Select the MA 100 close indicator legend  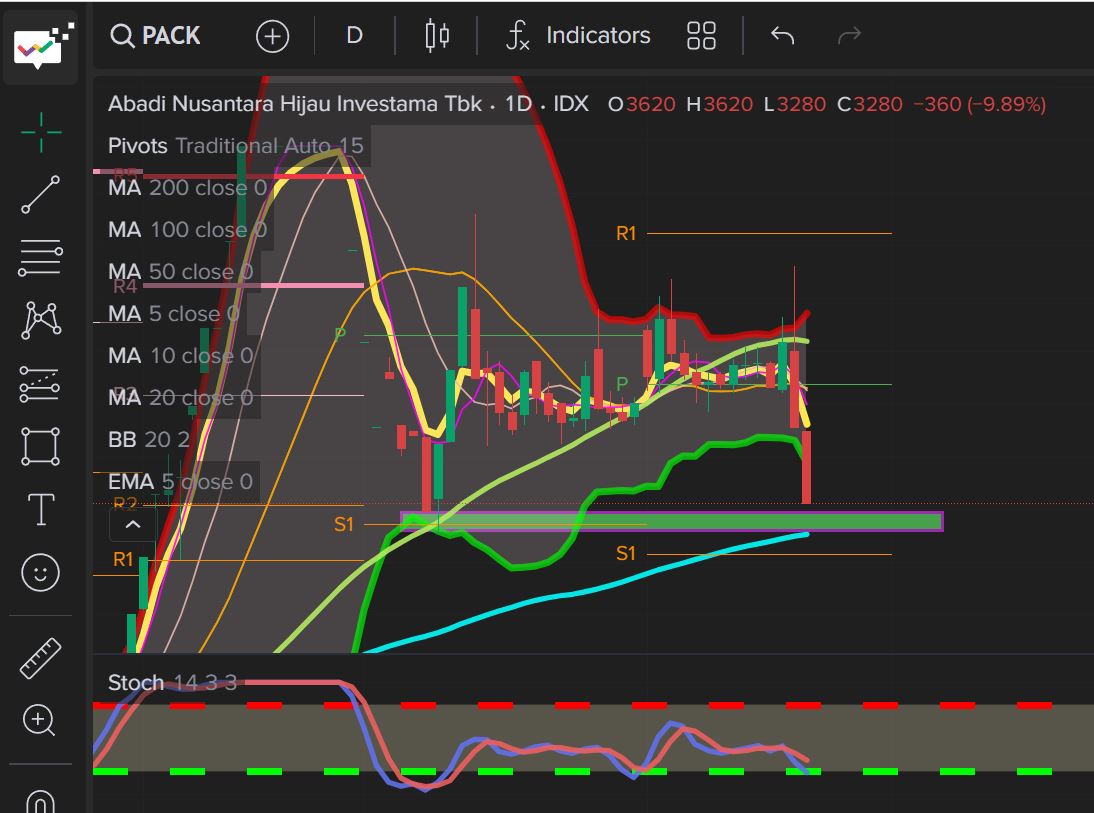pos(187,229)
